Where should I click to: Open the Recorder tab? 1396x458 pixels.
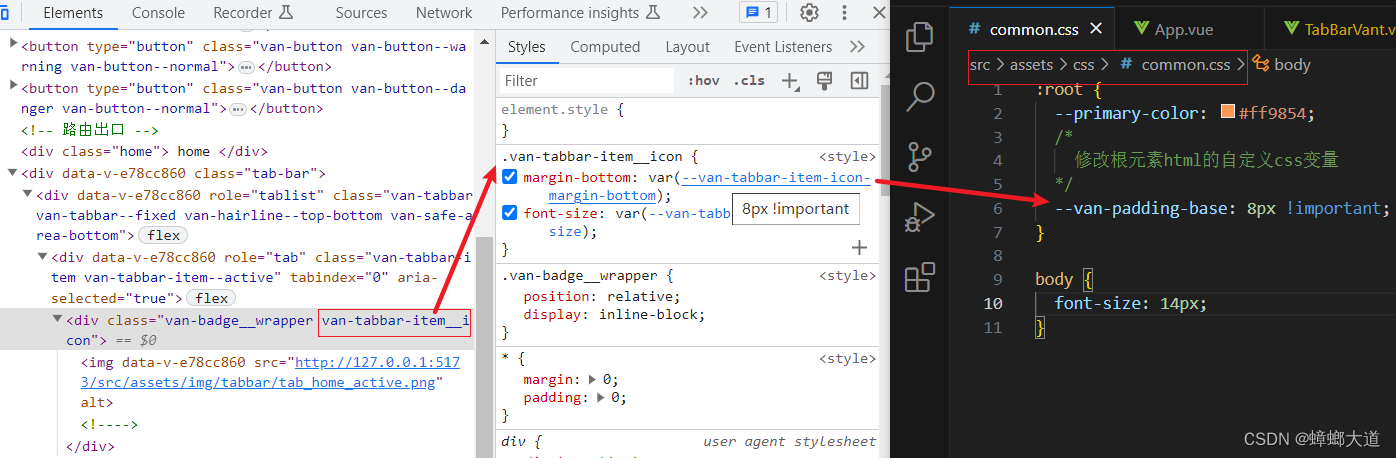[253, 13]
